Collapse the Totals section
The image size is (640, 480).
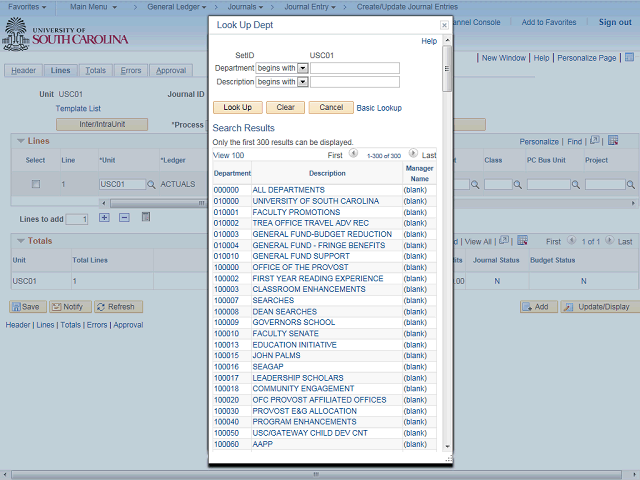[21, 241]
